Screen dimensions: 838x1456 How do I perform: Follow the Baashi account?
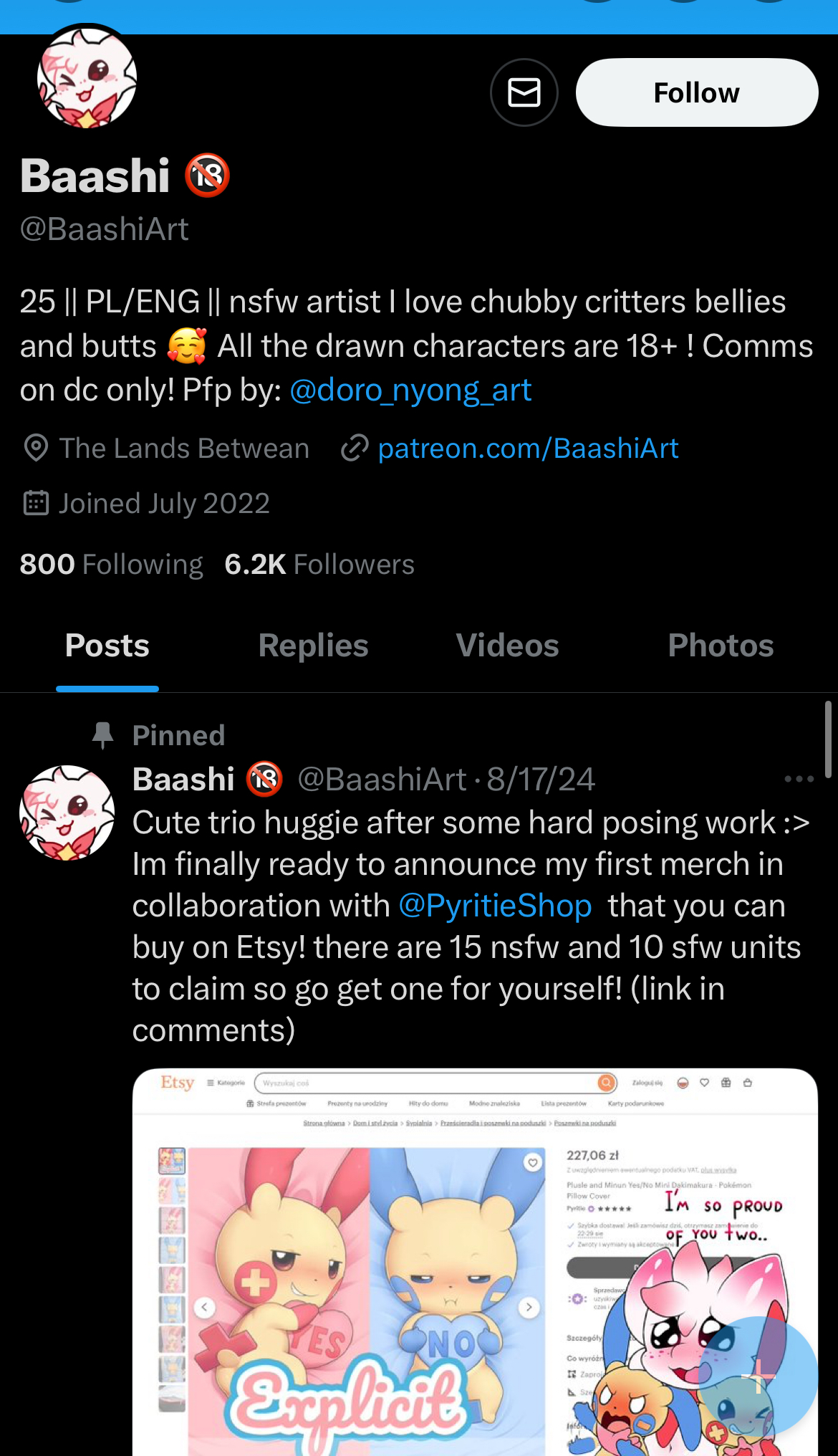(697, 92)
